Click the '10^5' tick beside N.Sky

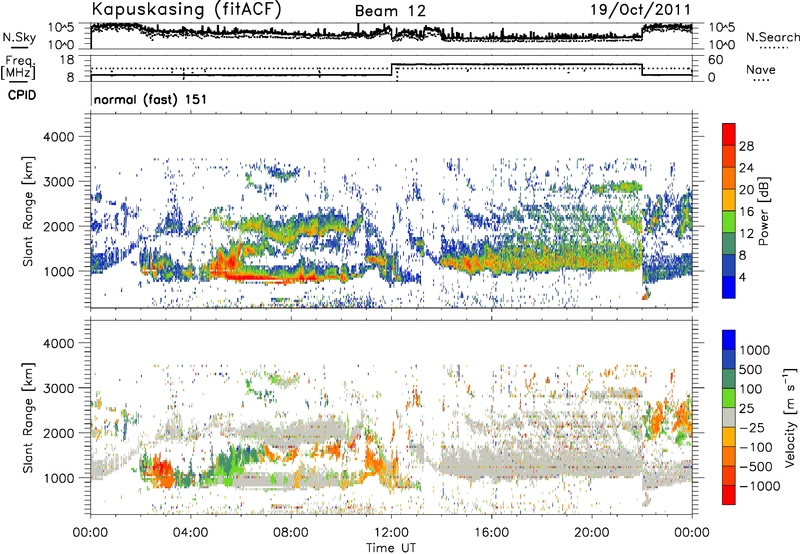point(62,27)
